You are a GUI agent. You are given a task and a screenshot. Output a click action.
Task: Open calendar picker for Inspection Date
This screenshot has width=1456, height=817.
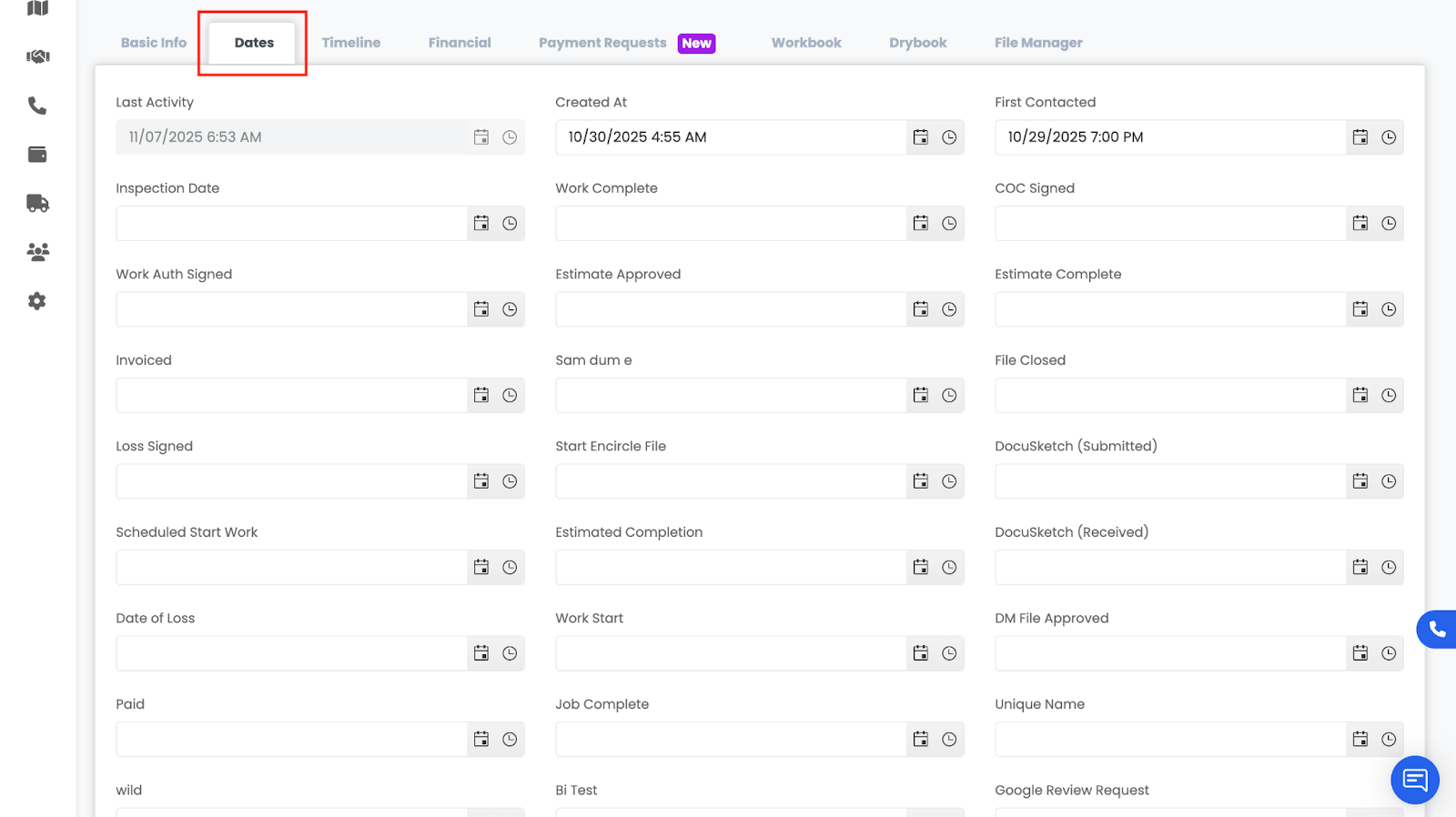(x=481, y=223)
